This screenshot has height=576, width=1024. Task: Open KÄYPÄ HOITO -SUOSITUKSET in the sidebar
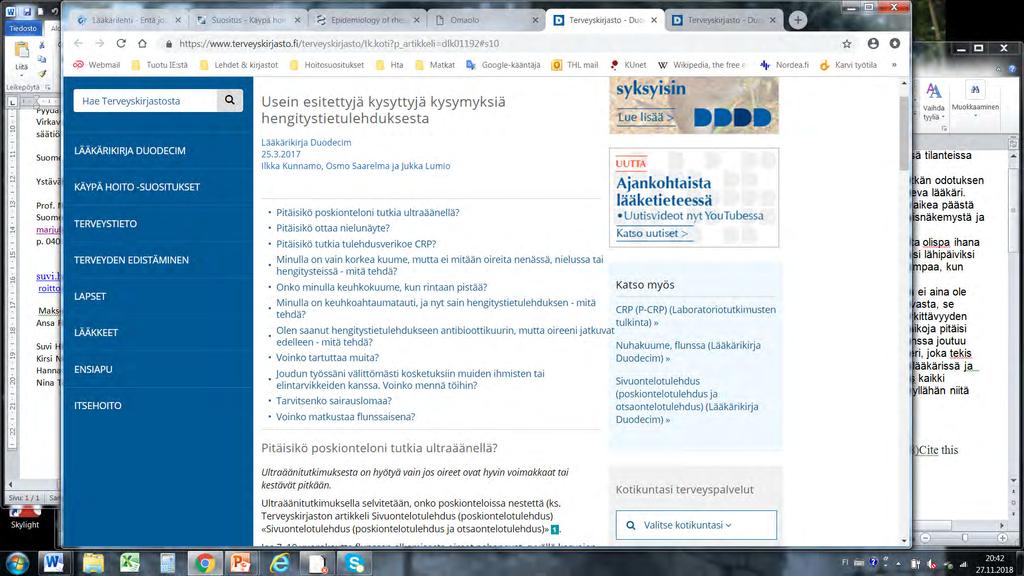tap(136, 187)
